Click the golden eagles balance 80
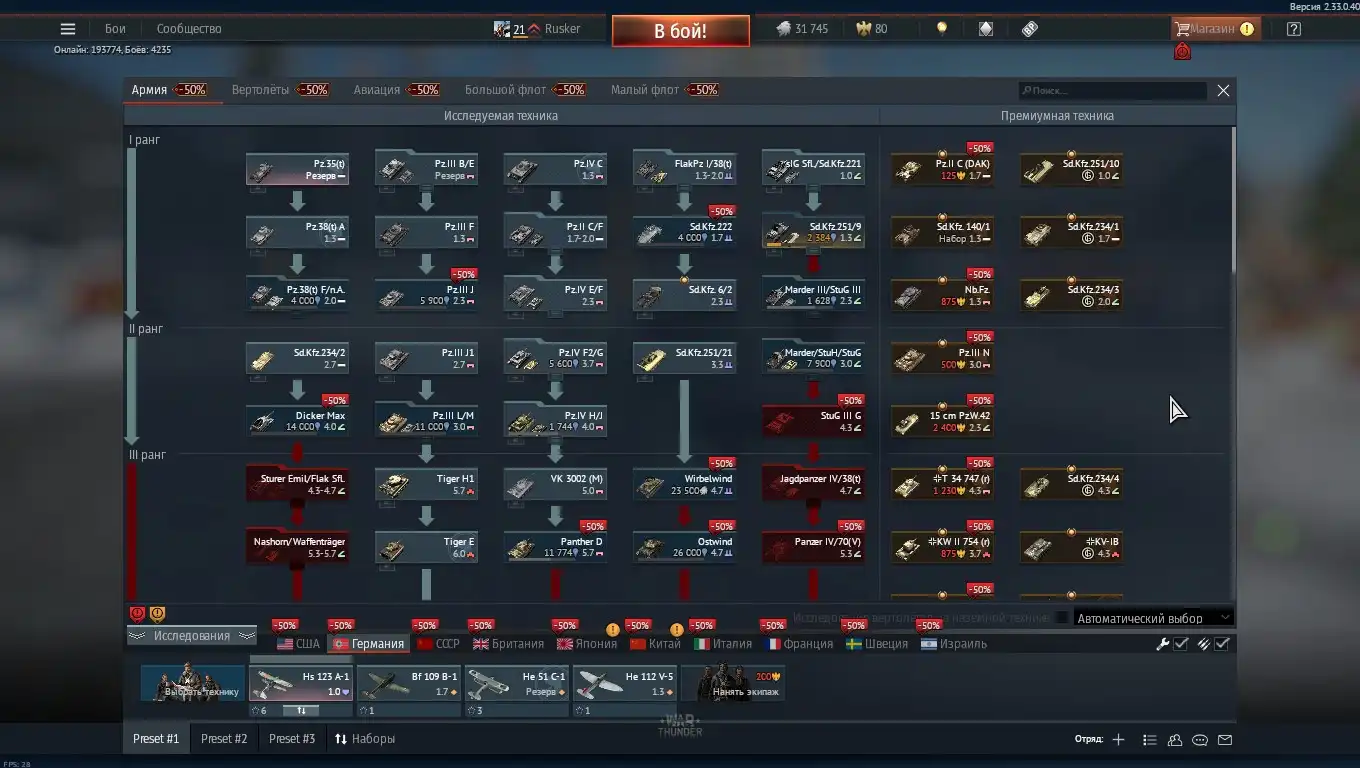1360x768 pixels. pyautogui.click(x=871, y=29)
